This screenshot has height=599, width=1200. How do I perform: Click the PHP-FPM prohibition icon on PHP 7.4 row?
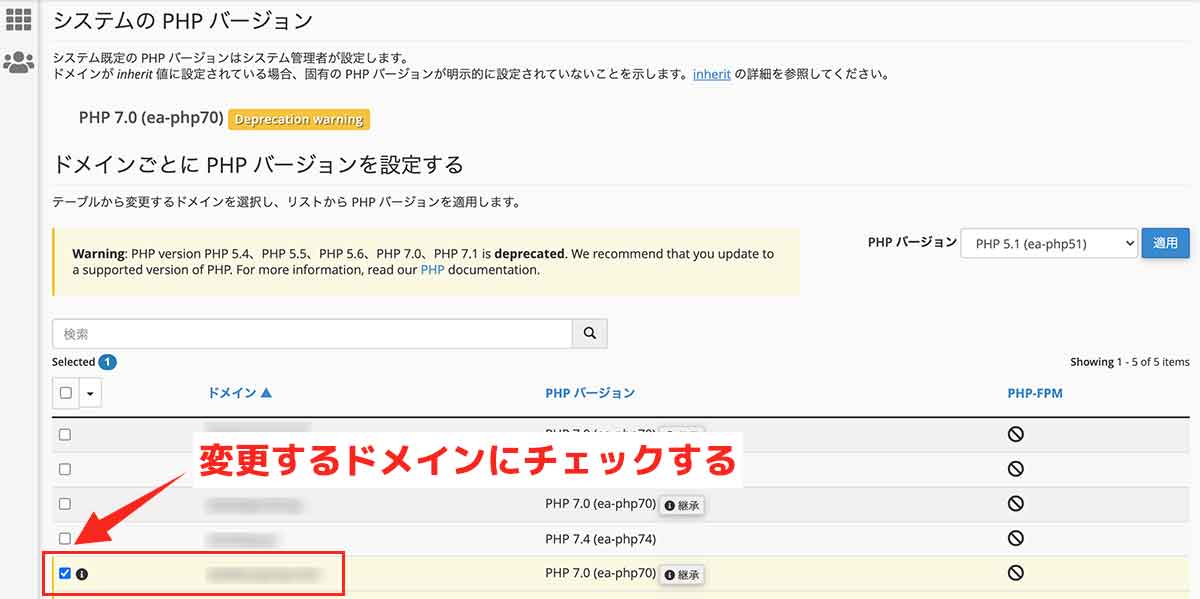(x=1015, y=539)
